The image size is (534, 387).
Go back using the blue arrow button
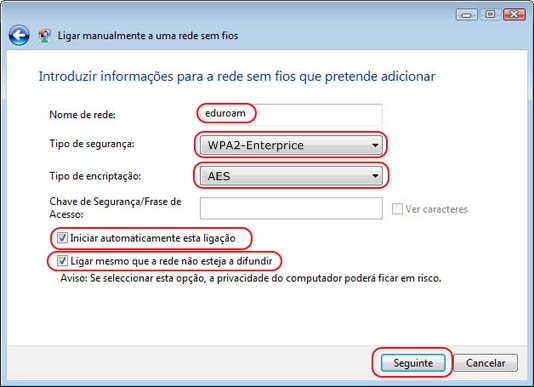click(19, 35)
